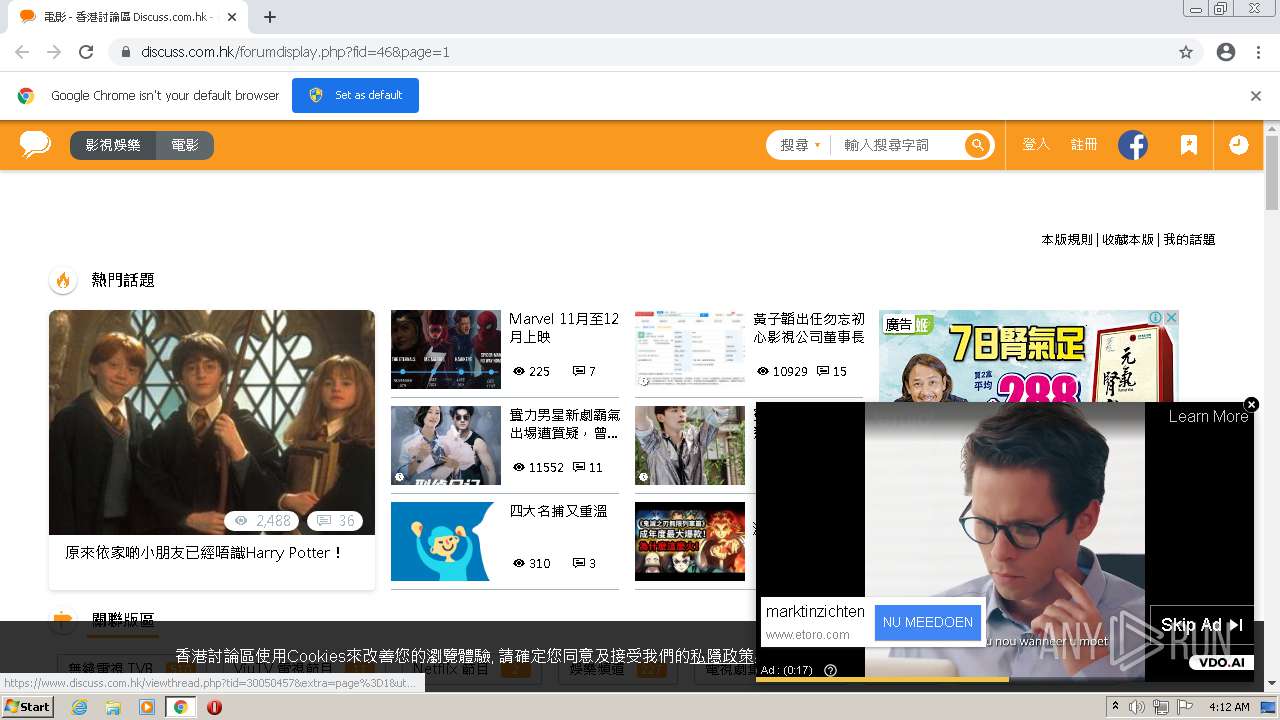Open the clock history icon
This screenshot has width=1280, height=720.
point(1238,145)
